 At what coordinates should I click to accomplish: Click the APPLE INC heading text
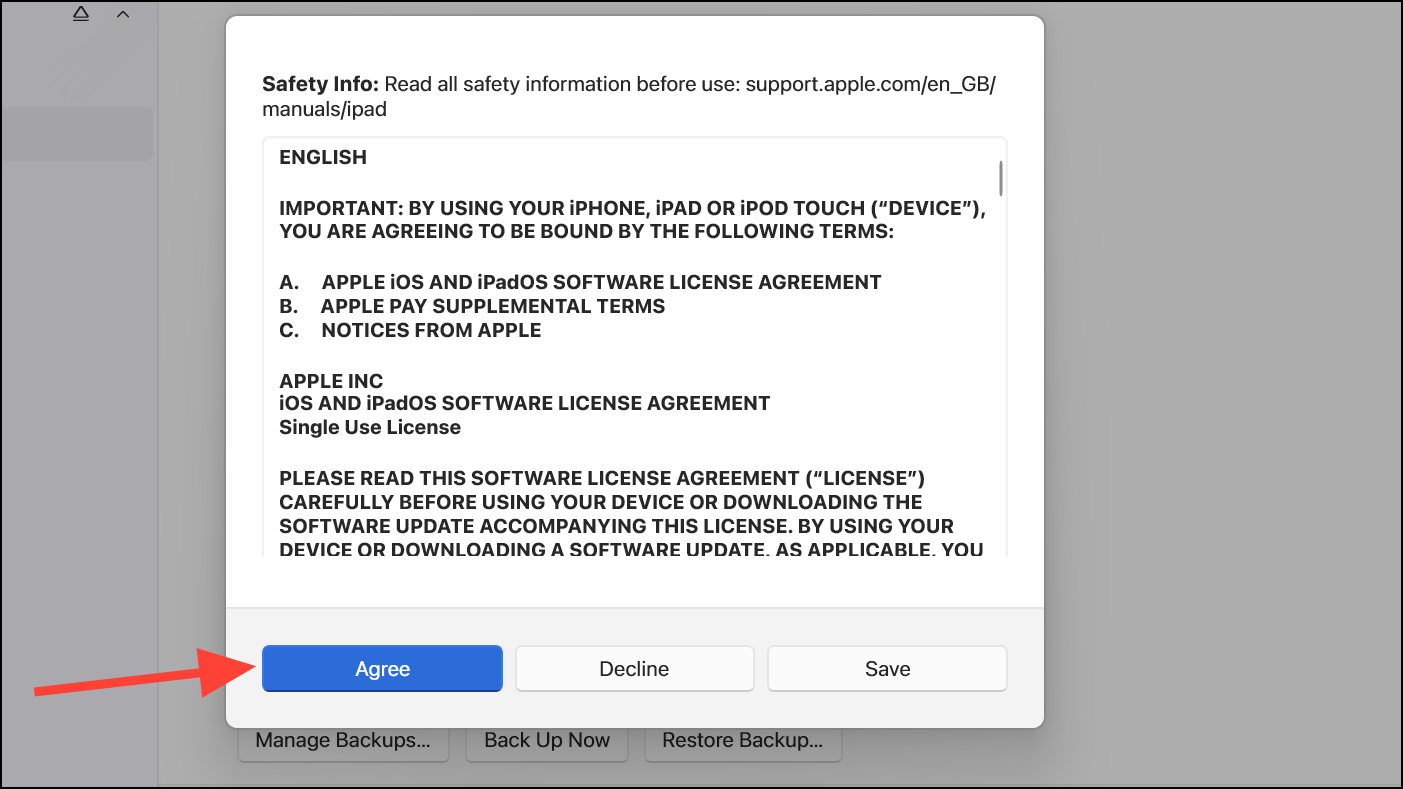[331, 381]
